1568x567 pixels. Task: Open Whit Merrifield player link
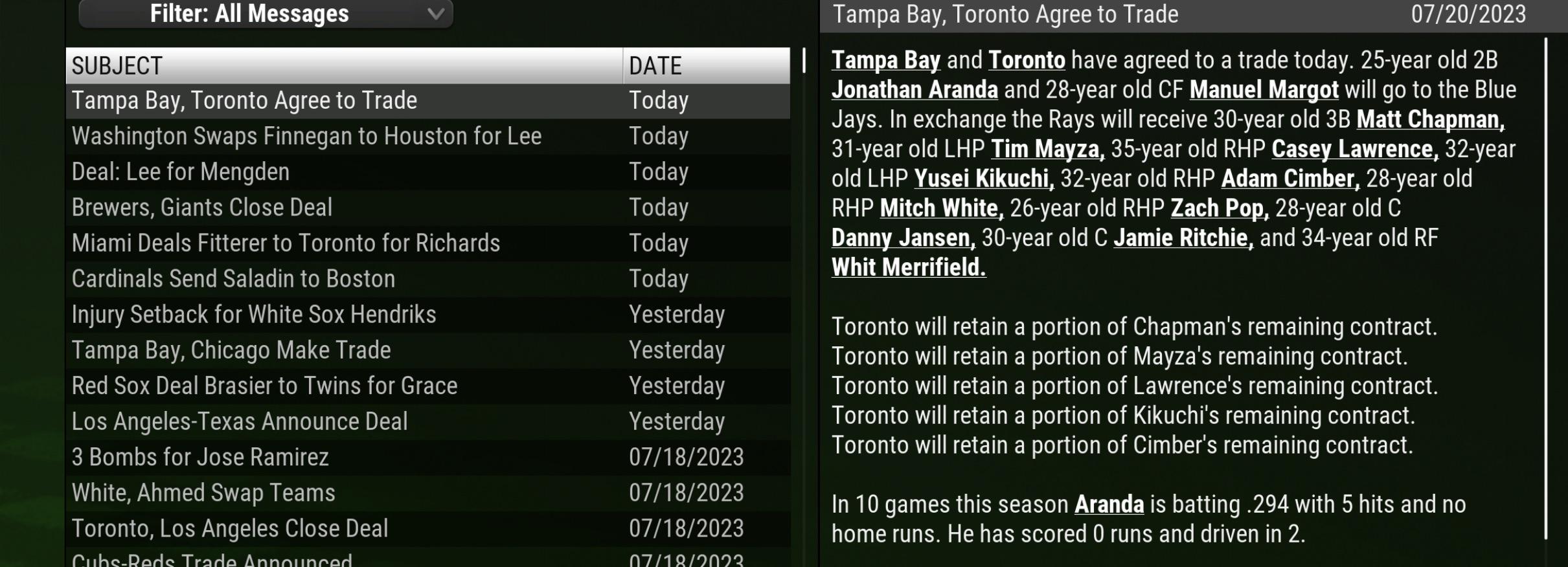pyautogui.click(x=908, y=267)
